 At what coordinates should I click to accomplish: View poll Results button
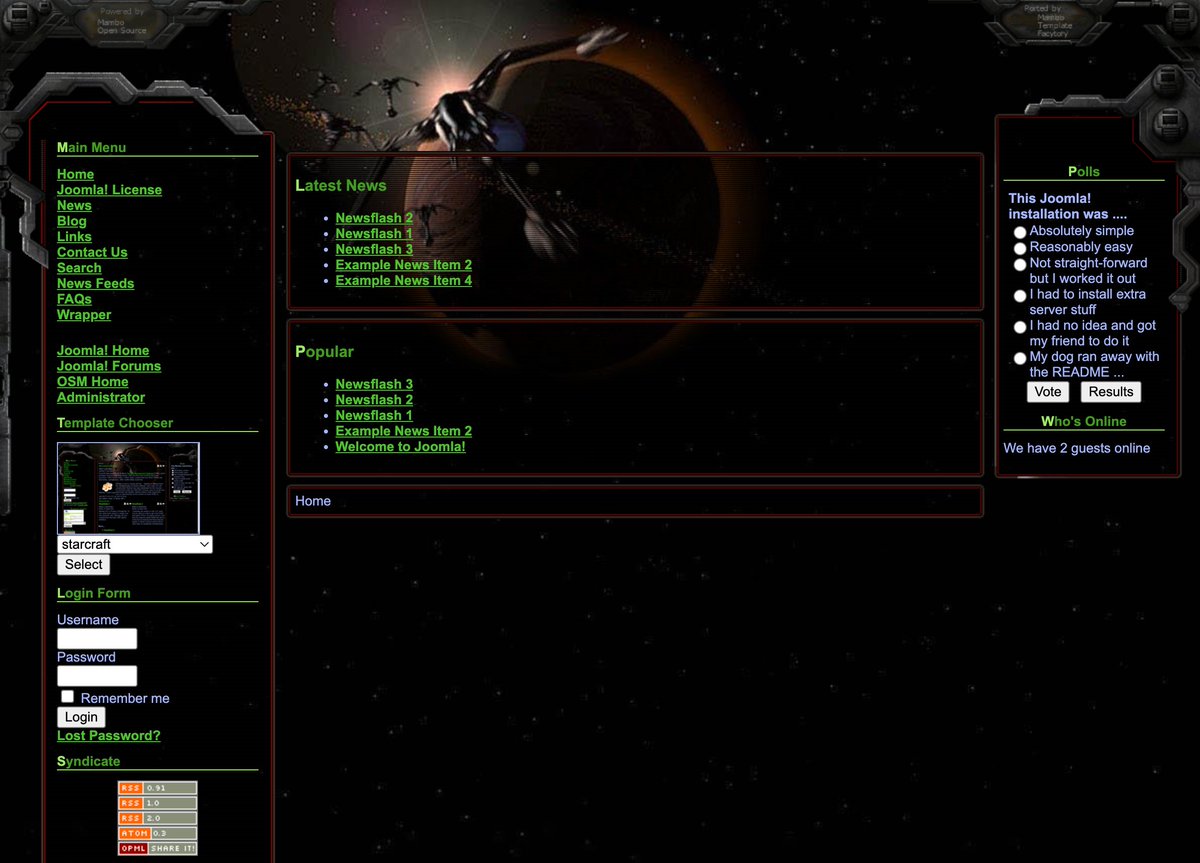point(1111,392)
